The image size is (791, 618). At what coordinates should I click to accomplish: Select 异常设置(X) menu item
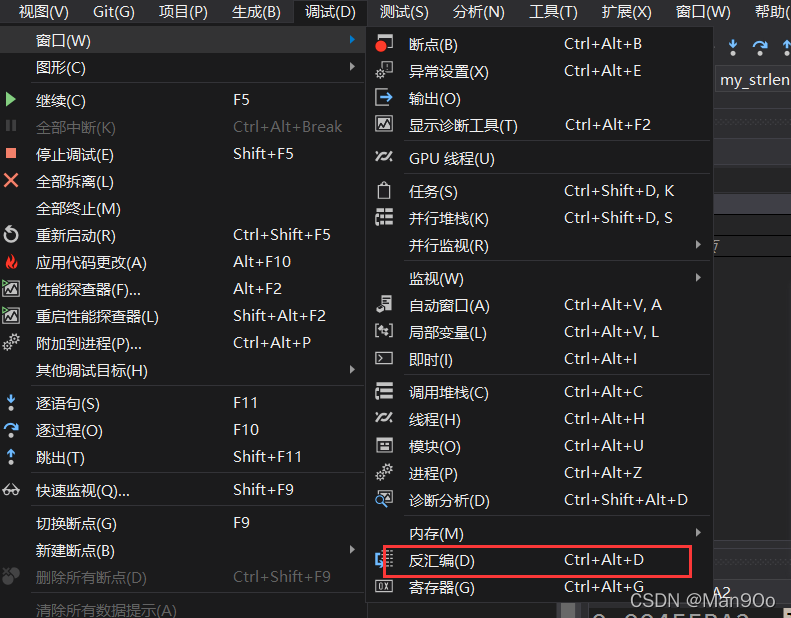pyautogui.click(x=539, y=71)
